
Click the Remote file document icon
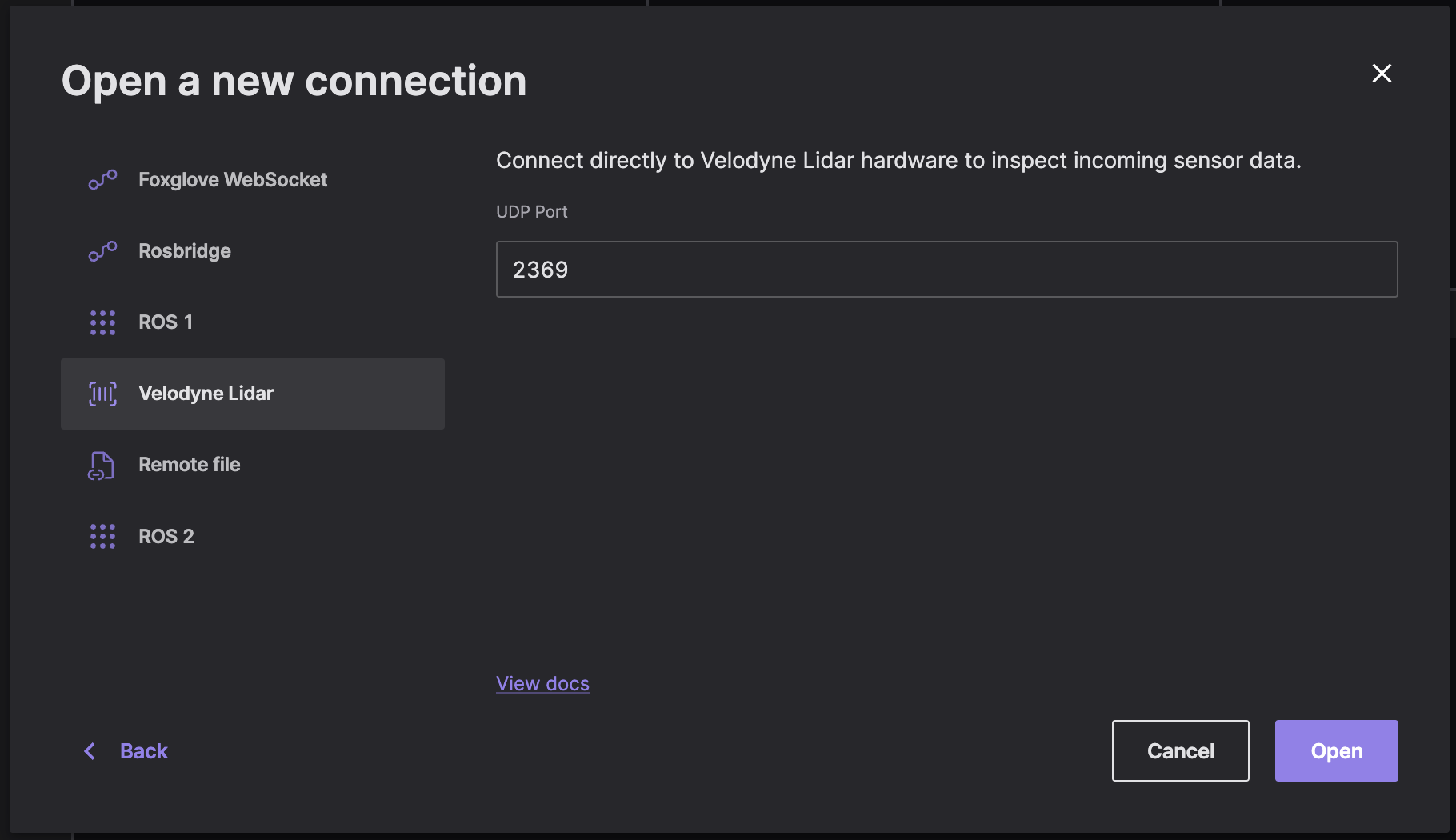102,466
